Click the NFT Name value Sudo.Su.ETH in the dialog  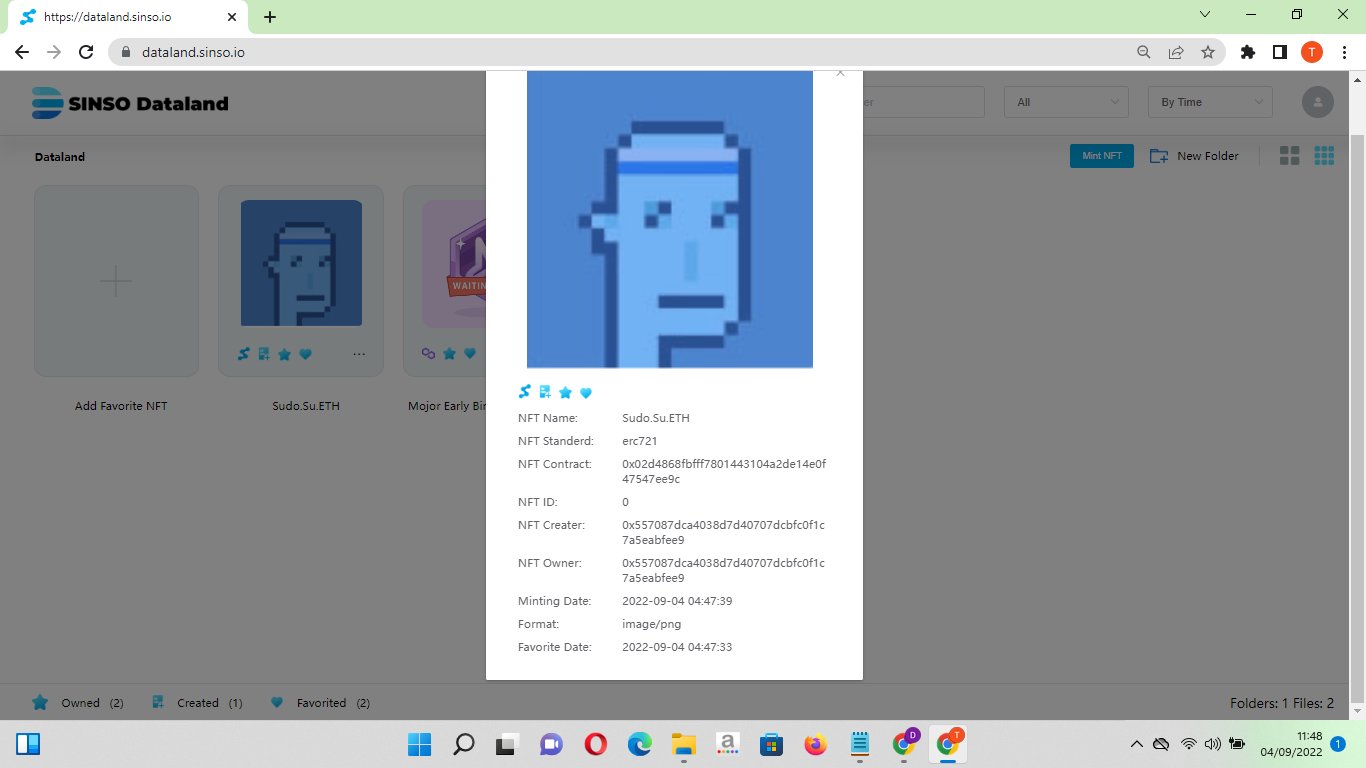coord(656,418)
